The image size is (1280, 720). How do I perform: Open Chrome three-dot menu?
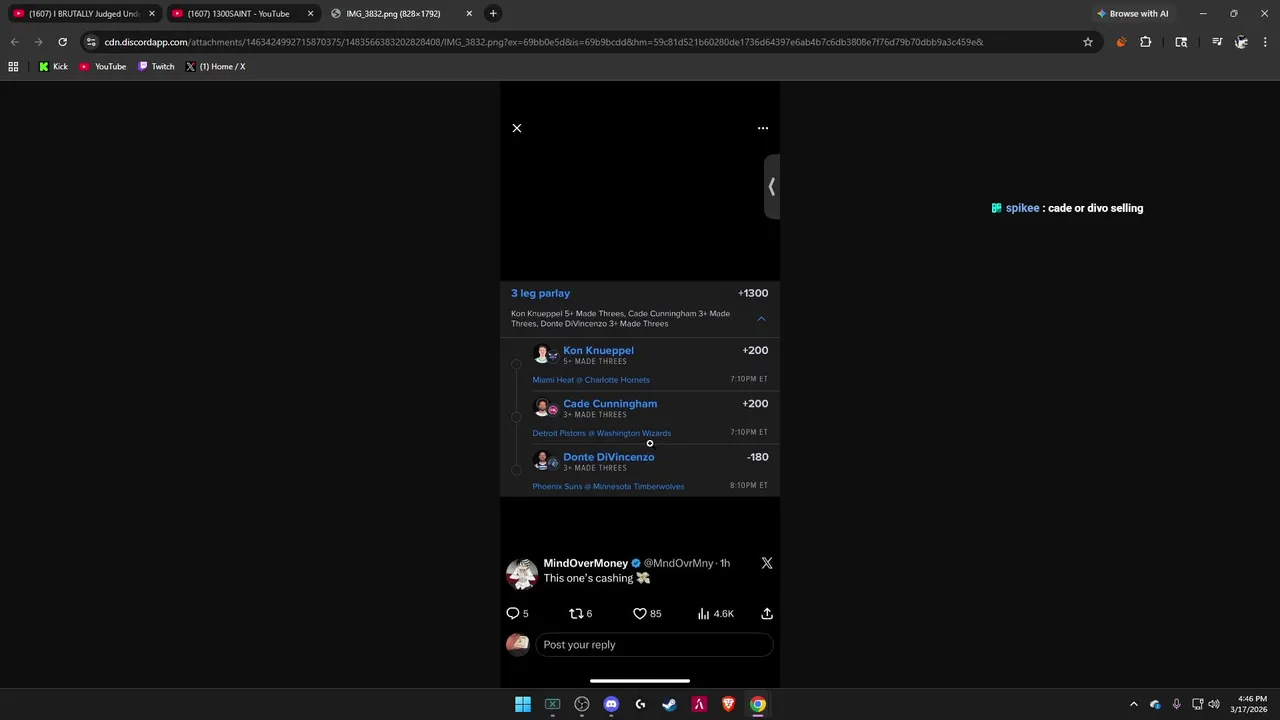[1265, 42]
